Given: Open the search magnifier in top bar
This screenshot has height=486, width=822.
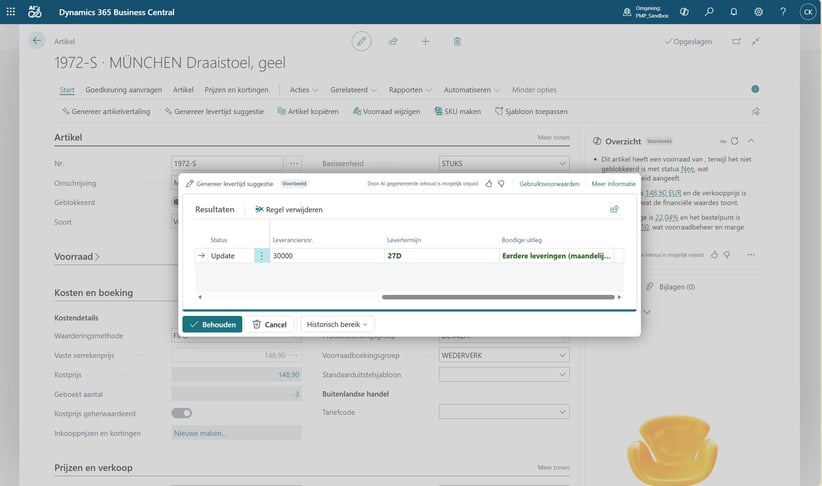Looking at the screenshot, I should tap(709, 12).
